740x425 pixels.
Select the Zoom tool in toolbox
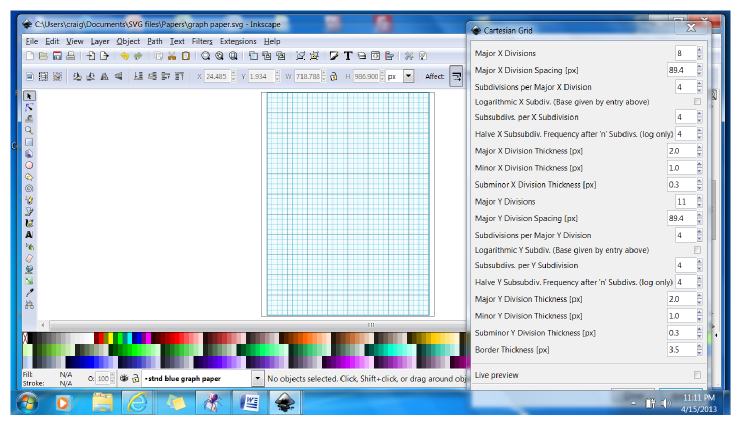tap(29, 130)
